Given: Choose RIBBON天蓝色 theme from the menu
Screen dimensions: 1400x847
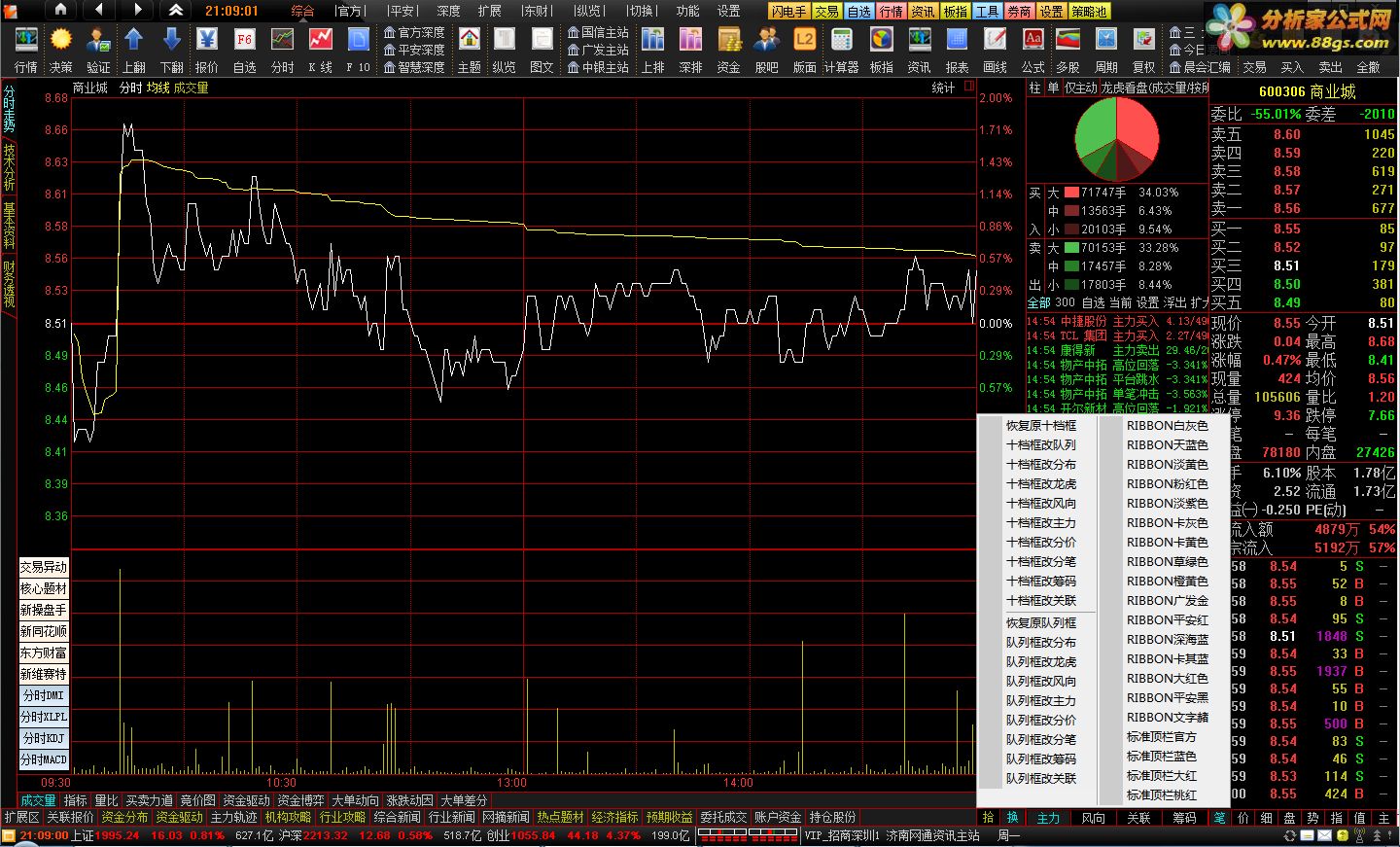Looking at the screenshot, I should [x=1167, y=445].
